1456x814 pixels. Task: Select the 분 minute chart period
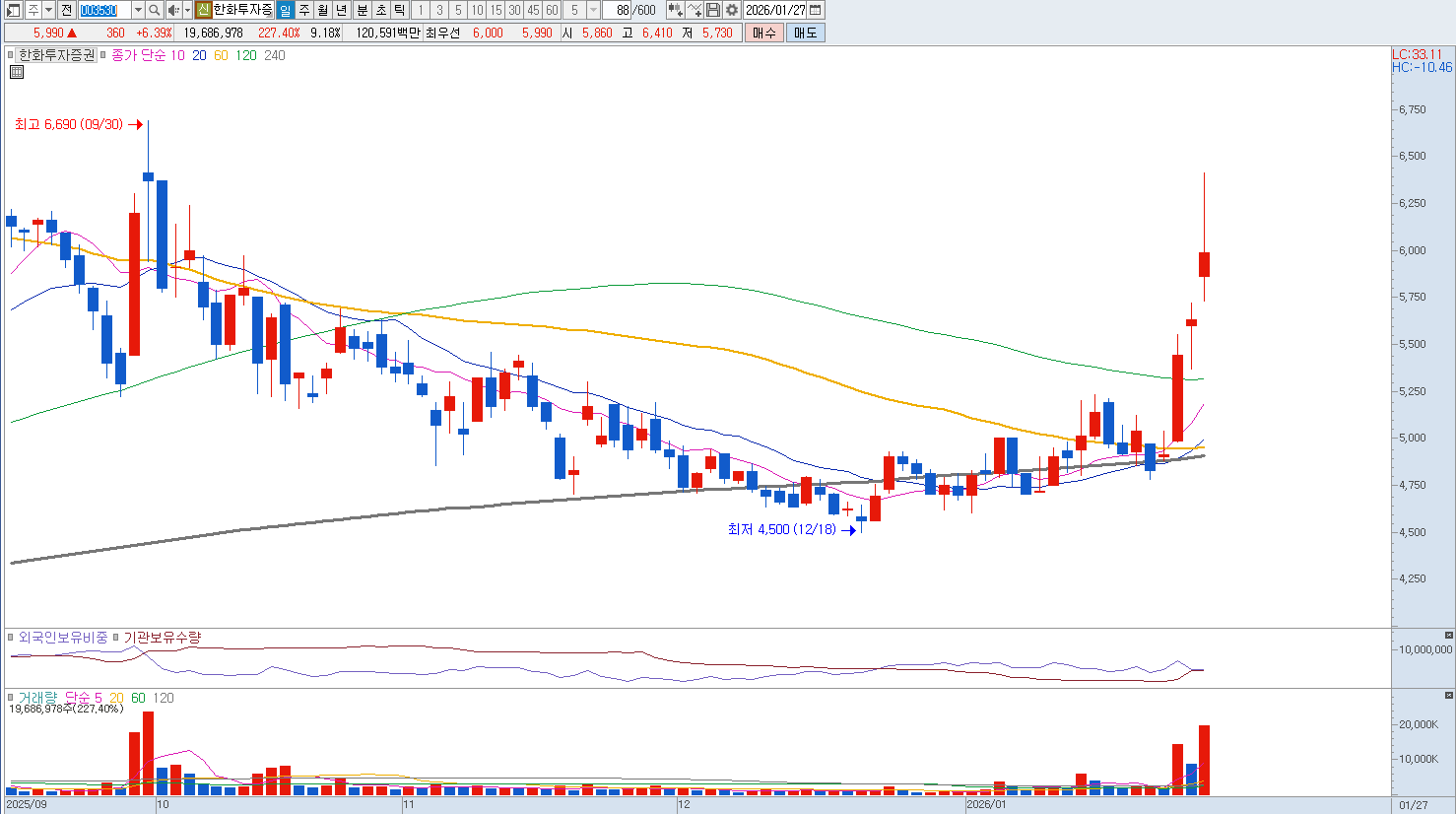pos(362,10)
